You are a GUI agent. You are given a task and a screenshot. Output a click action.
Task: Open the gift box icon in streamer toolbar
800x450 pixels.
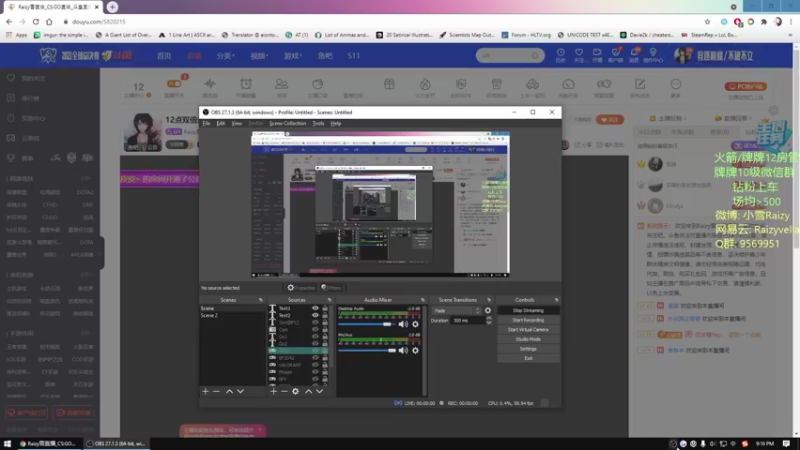click(x=389, y=84)
